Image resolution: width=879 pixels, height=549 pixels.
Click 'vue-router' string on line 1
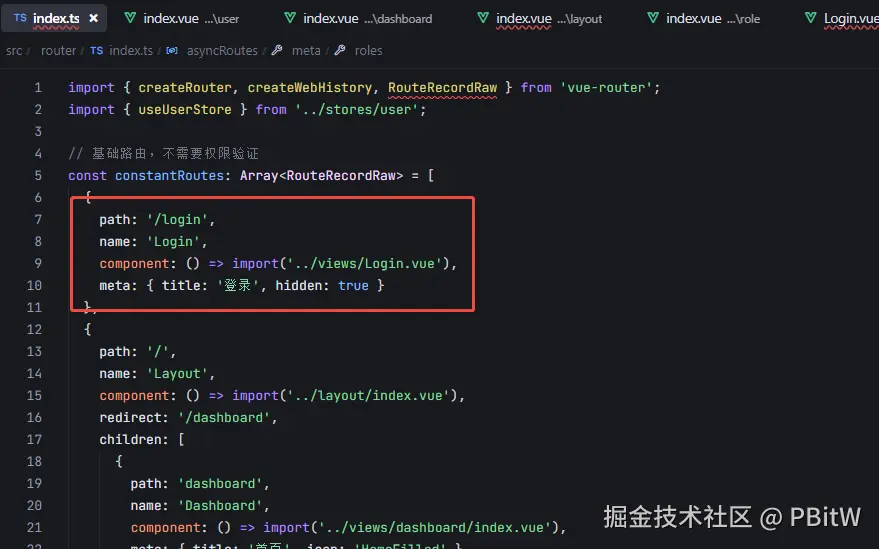point(606,87)
